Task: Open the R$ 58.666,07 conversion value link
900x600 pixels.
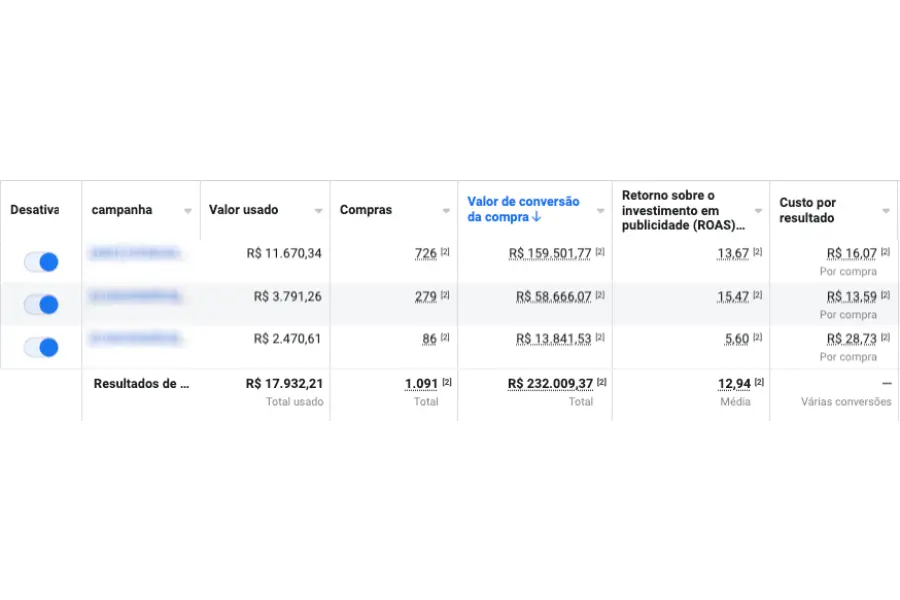Action: pos(553,297)
